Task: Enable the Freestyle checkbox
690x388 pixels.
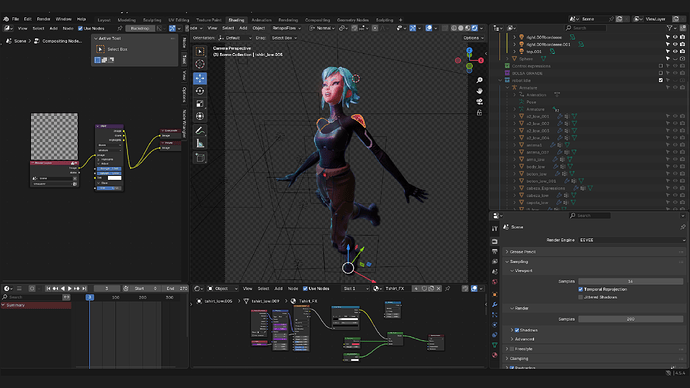Action: tap(512, 349)
